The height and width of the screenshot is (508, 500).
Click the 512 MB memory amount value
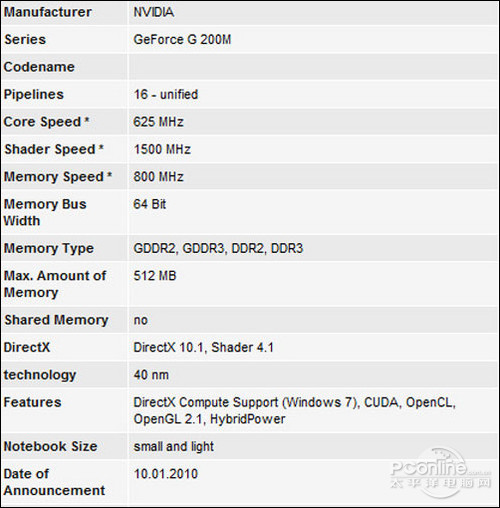pyautogui.click(x=155, y=276)
